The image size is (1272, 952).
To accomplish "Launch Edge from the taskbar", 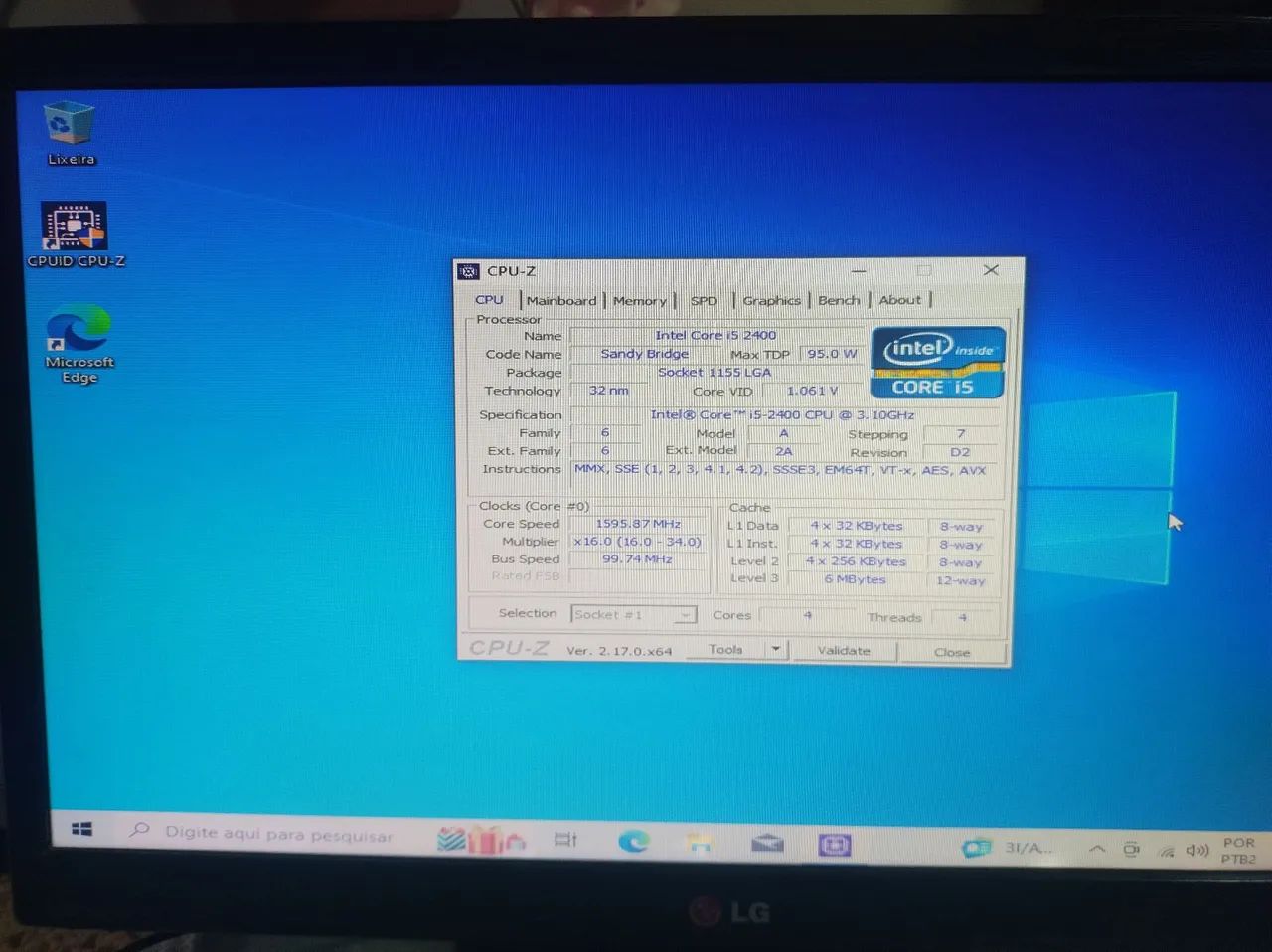I will (633, 841).
